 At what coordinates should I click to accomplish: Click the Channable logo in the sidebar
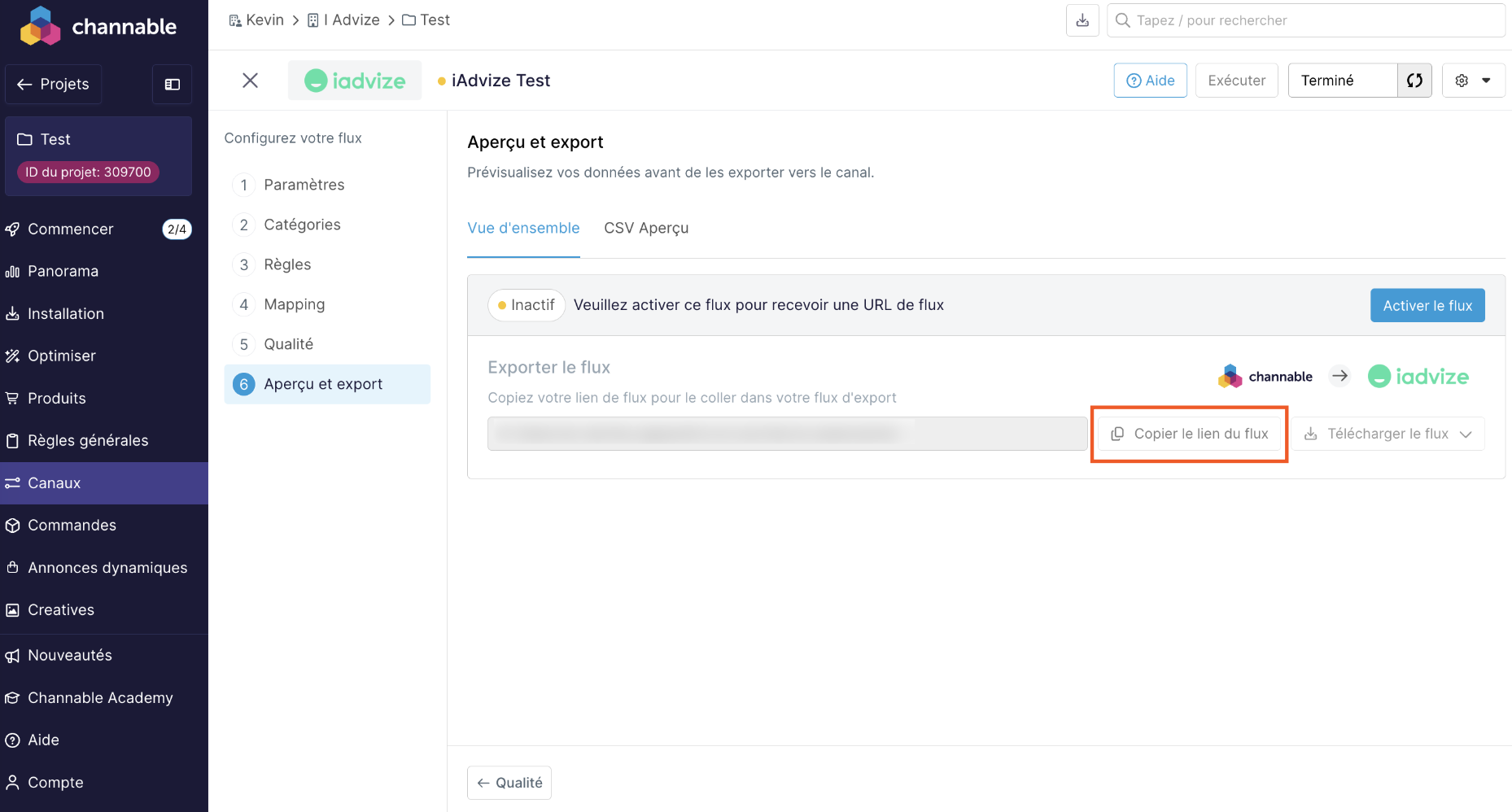point(98,27)
